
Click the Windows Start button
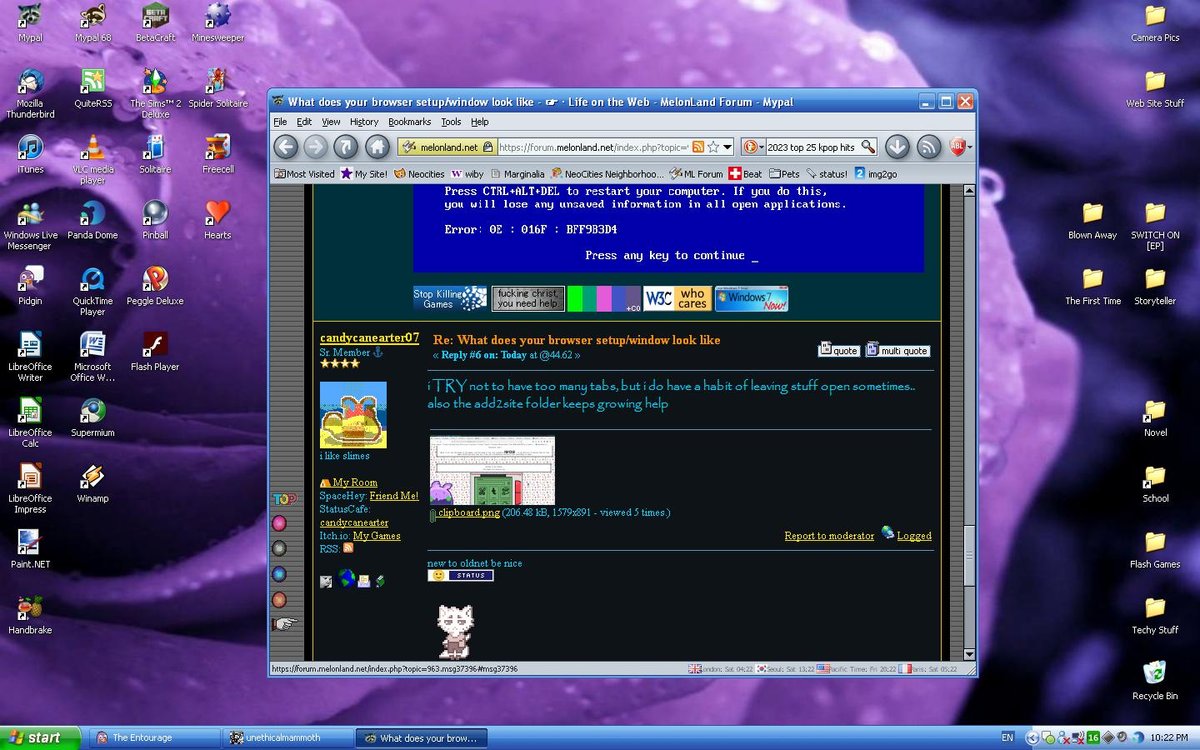click(36, 738)
